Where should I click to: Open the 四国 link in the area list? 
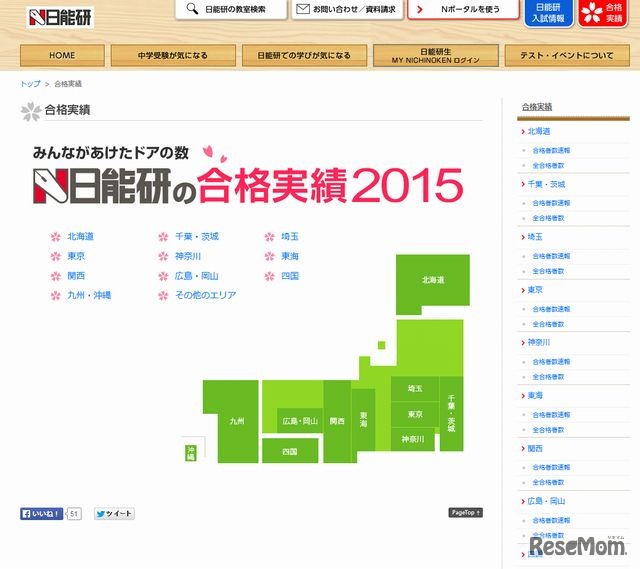click(290, 276)
